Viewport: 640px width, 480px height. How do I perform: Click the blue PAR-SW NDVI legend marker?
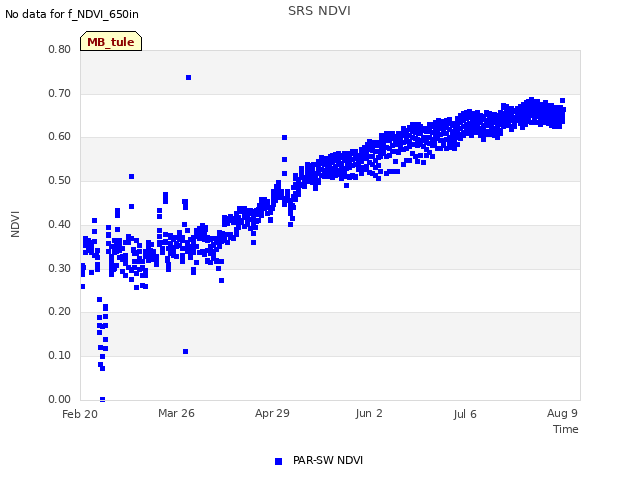tap(278, 461)
